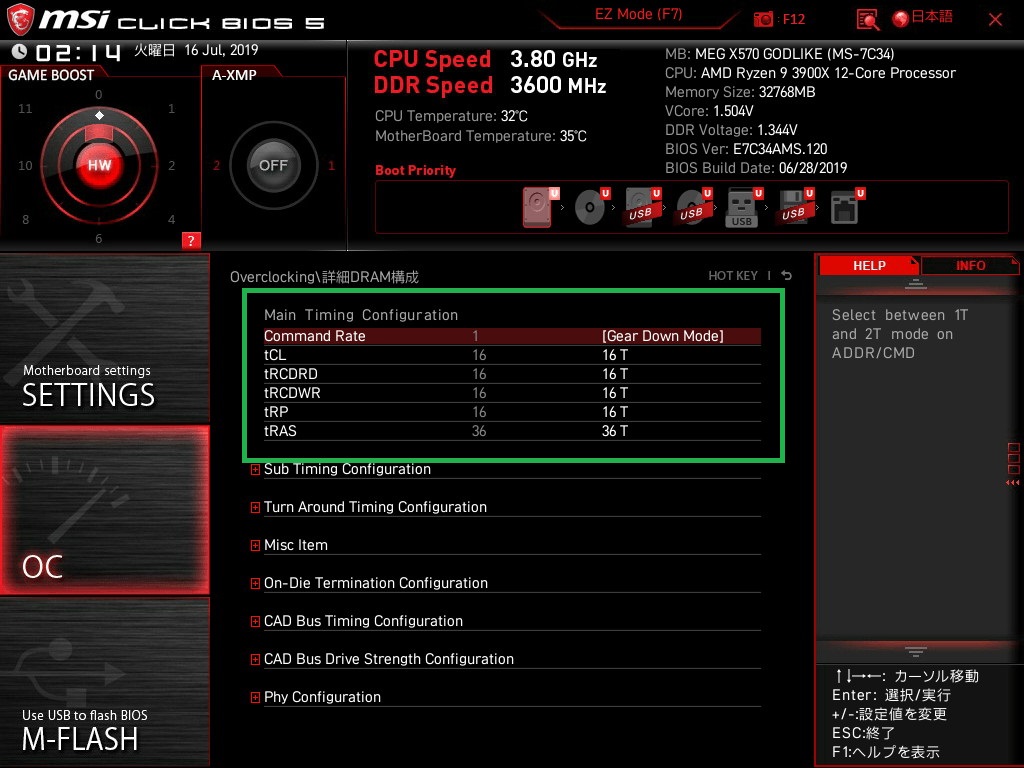Switch to the INFO tab

970,265
